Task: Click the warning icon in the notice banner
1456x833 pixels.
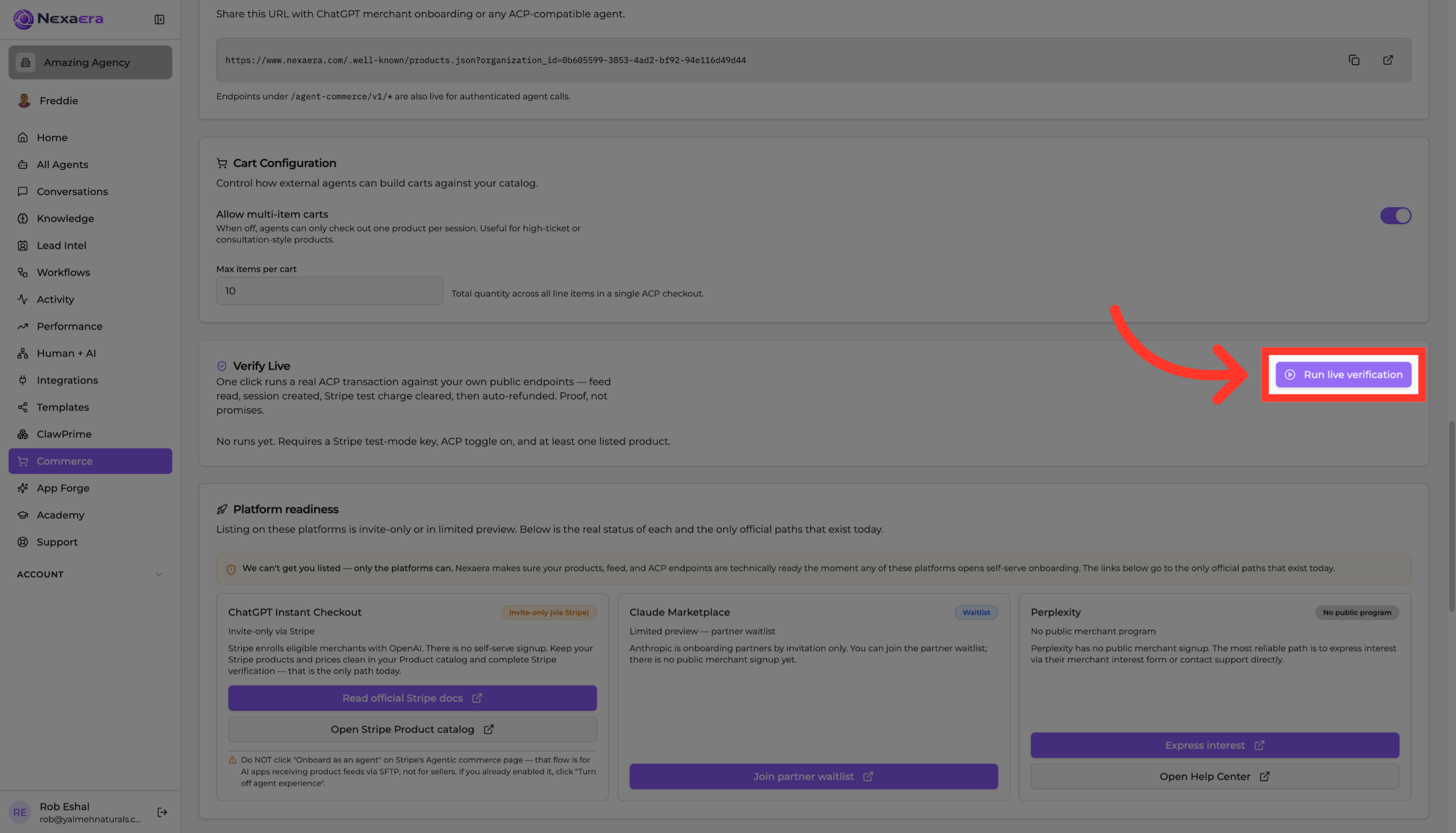Action: coord(231,569)
